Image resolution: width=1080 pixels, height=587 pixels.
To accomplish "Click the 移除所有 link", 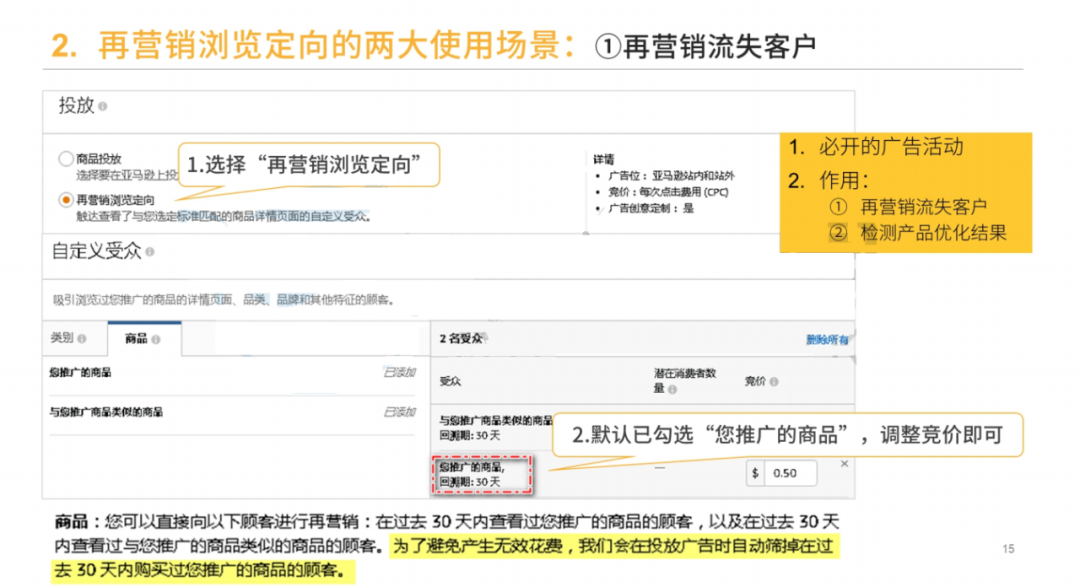I will click(x=827, y=336).
